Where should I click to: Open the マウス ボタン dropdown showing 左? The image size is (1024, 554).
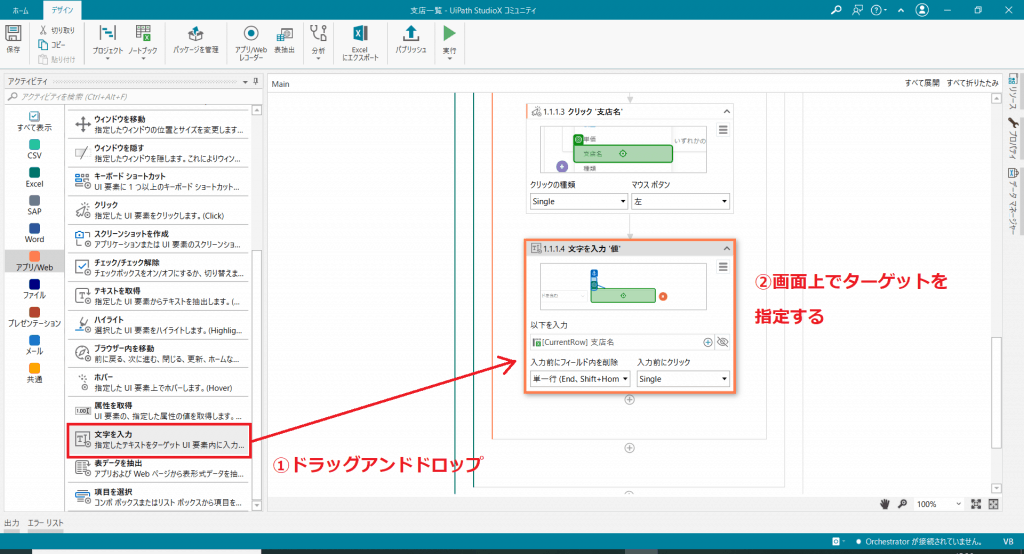[x=680, y=201]
